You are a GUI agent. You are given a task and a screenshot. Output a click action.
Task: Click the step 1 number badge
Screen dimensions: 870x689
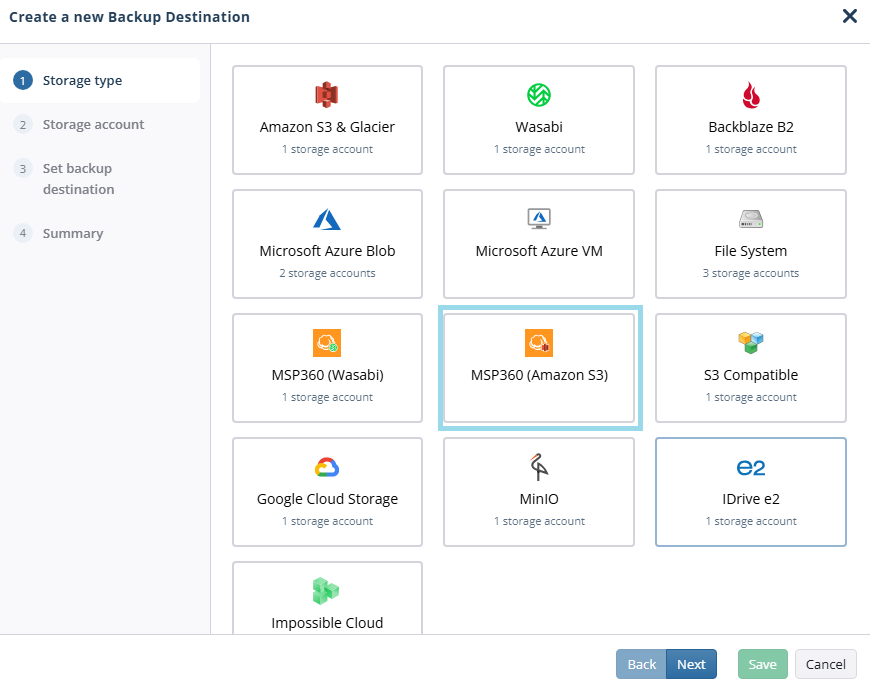23,80
